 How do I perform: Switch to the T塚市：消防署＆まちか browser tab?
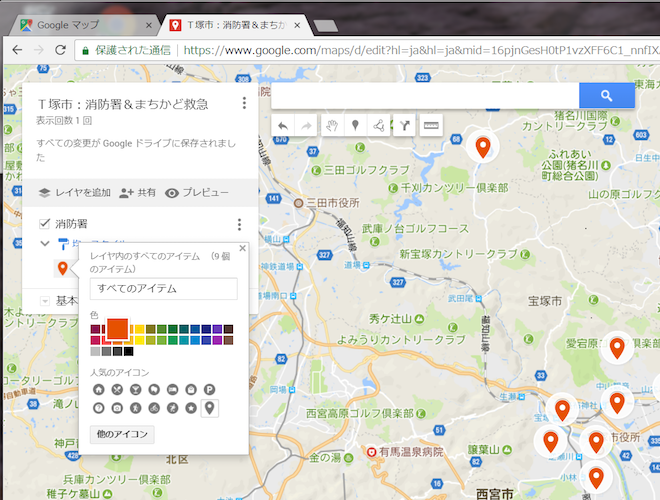[236, 25]
